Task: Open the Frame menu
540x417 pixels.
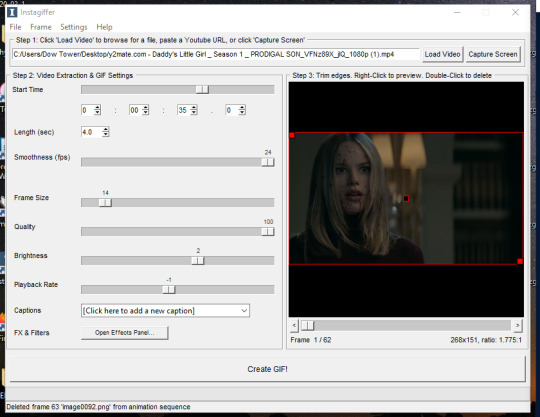Action: tap(41, 27)
